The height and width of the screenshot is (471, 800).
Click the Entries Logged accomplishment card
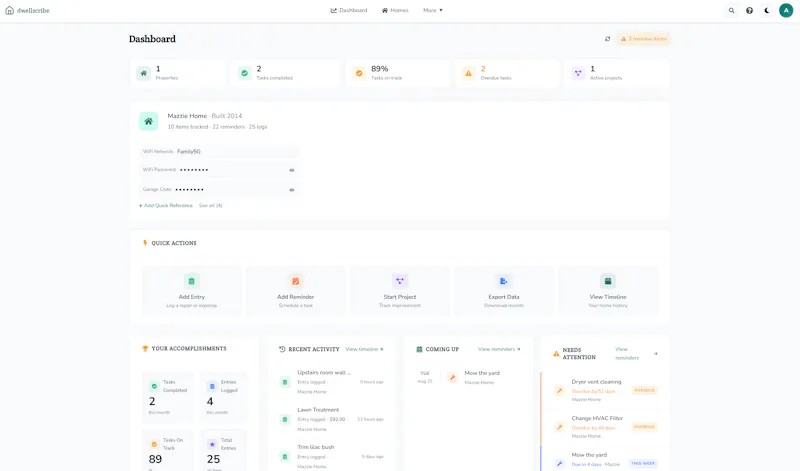pyautogui.click(x=221, y=398)
